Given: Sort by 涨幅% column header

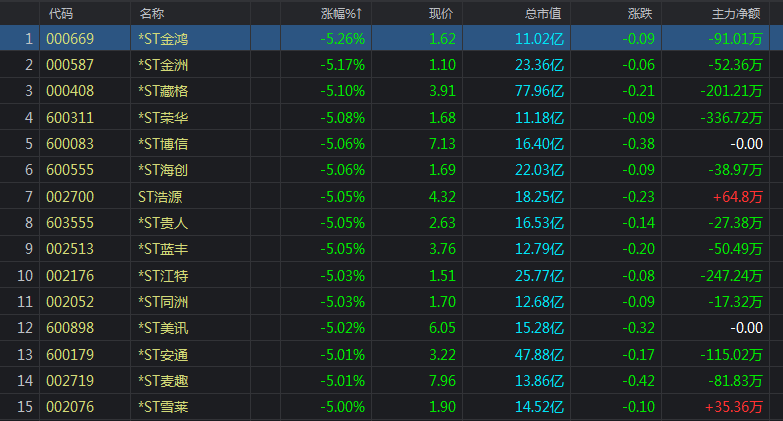Looking at the screenshot, I should 341,13.
